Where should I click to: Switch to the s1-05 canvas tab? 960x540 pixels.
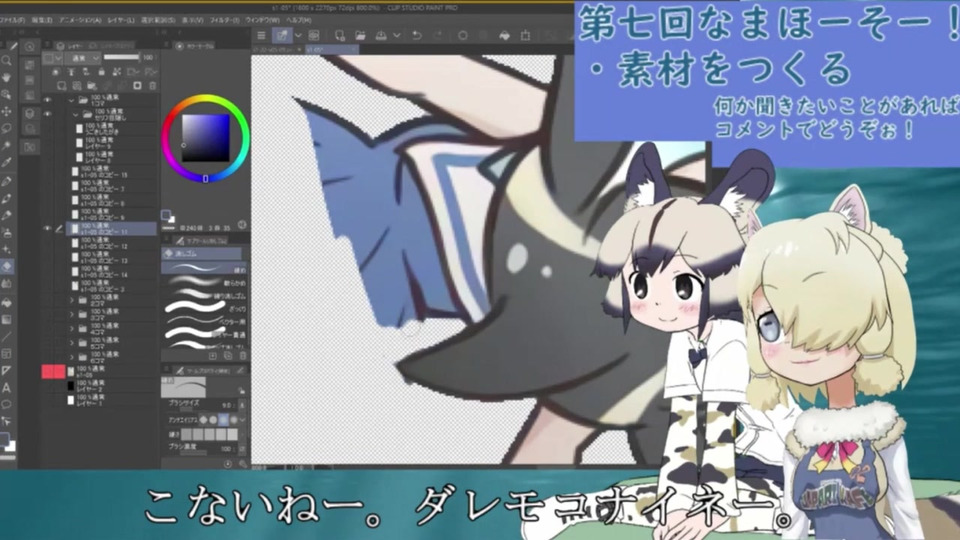(x=331, y=49)
